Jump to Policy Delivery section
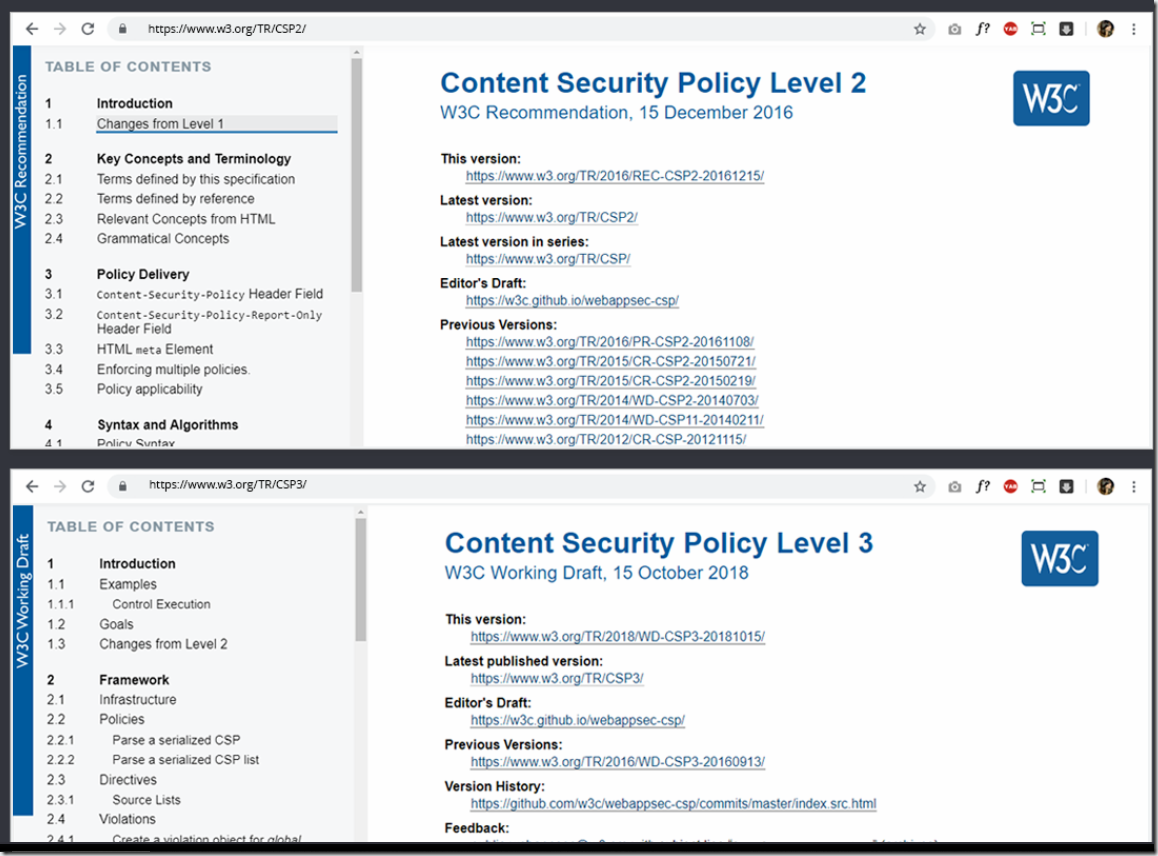Image resolution: width=1158 pixels, height=856 pixels. 143,274
